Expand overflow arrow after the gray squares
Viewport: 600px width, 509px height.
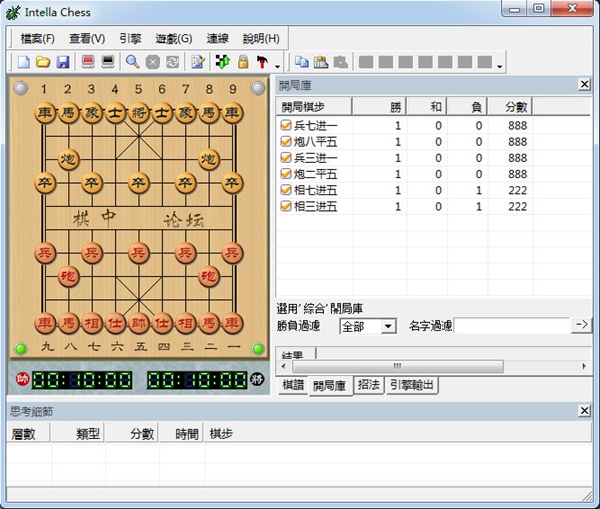(x=499, y=67)
